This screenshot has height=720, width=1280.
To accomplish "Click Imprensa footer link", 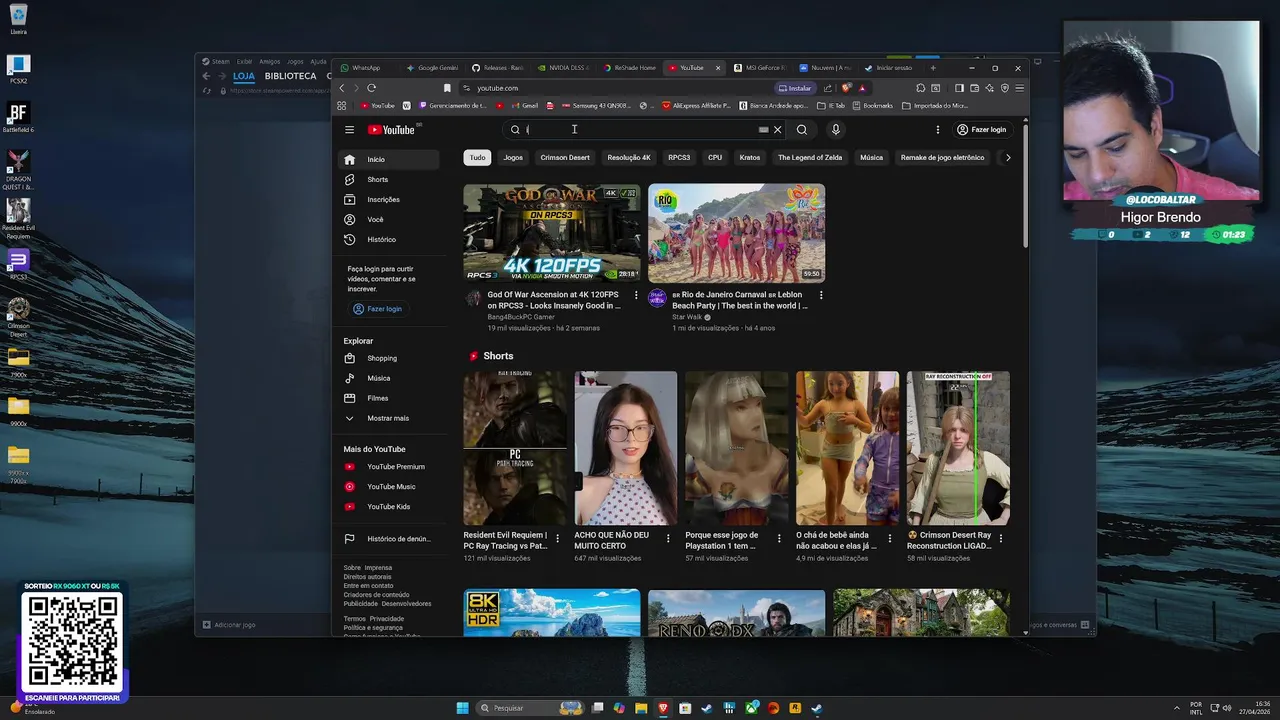I will [x=378, y=568].
